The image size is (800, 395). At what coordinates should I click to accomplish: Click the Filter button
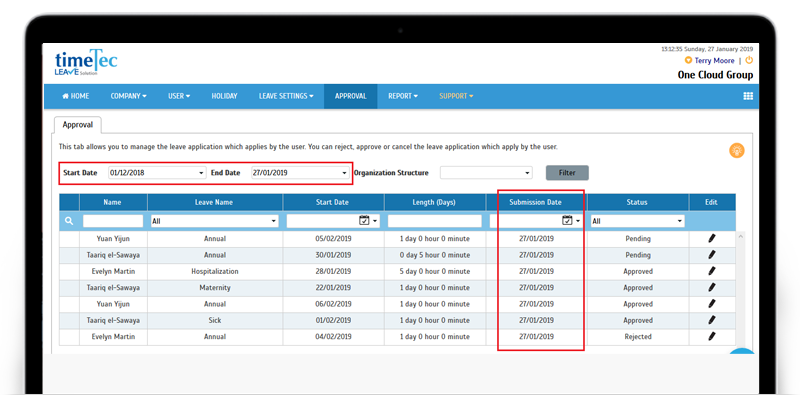(567, 173)
